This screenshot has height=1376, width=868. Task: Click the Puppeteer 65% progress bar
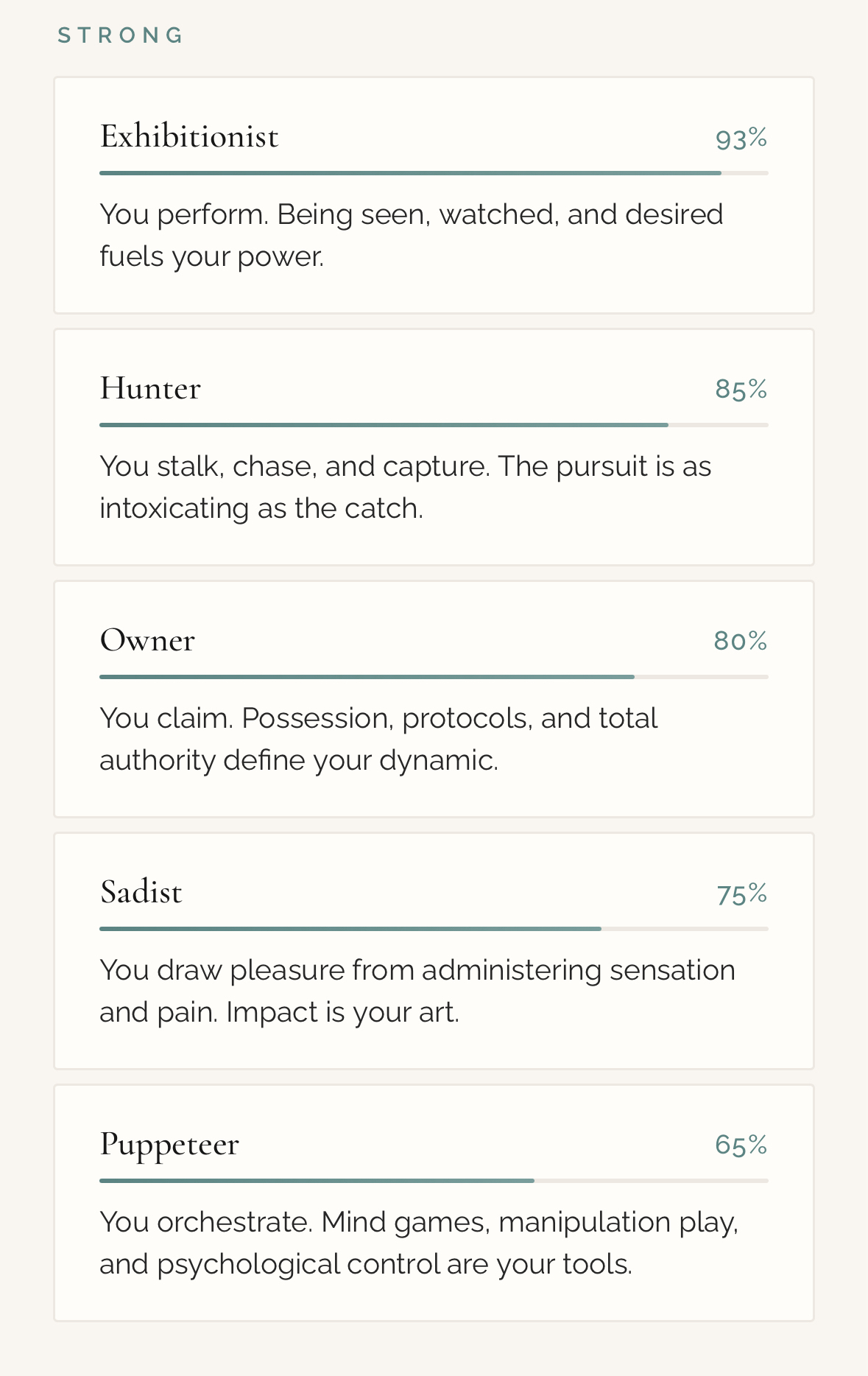point(434,1181)
